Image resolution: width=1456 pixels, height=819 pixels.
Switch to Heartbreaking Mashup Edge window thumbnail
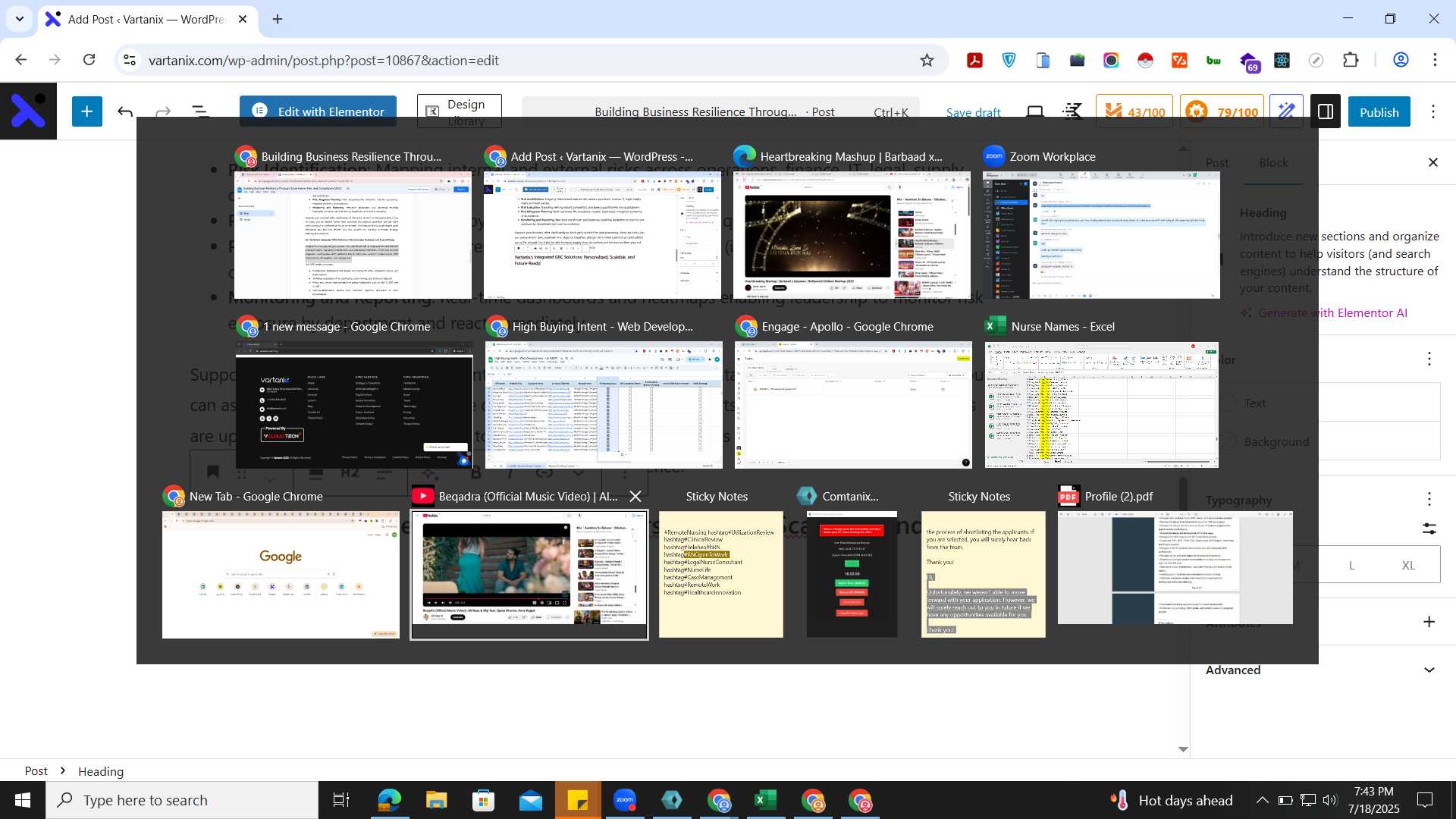click(852, 234)
